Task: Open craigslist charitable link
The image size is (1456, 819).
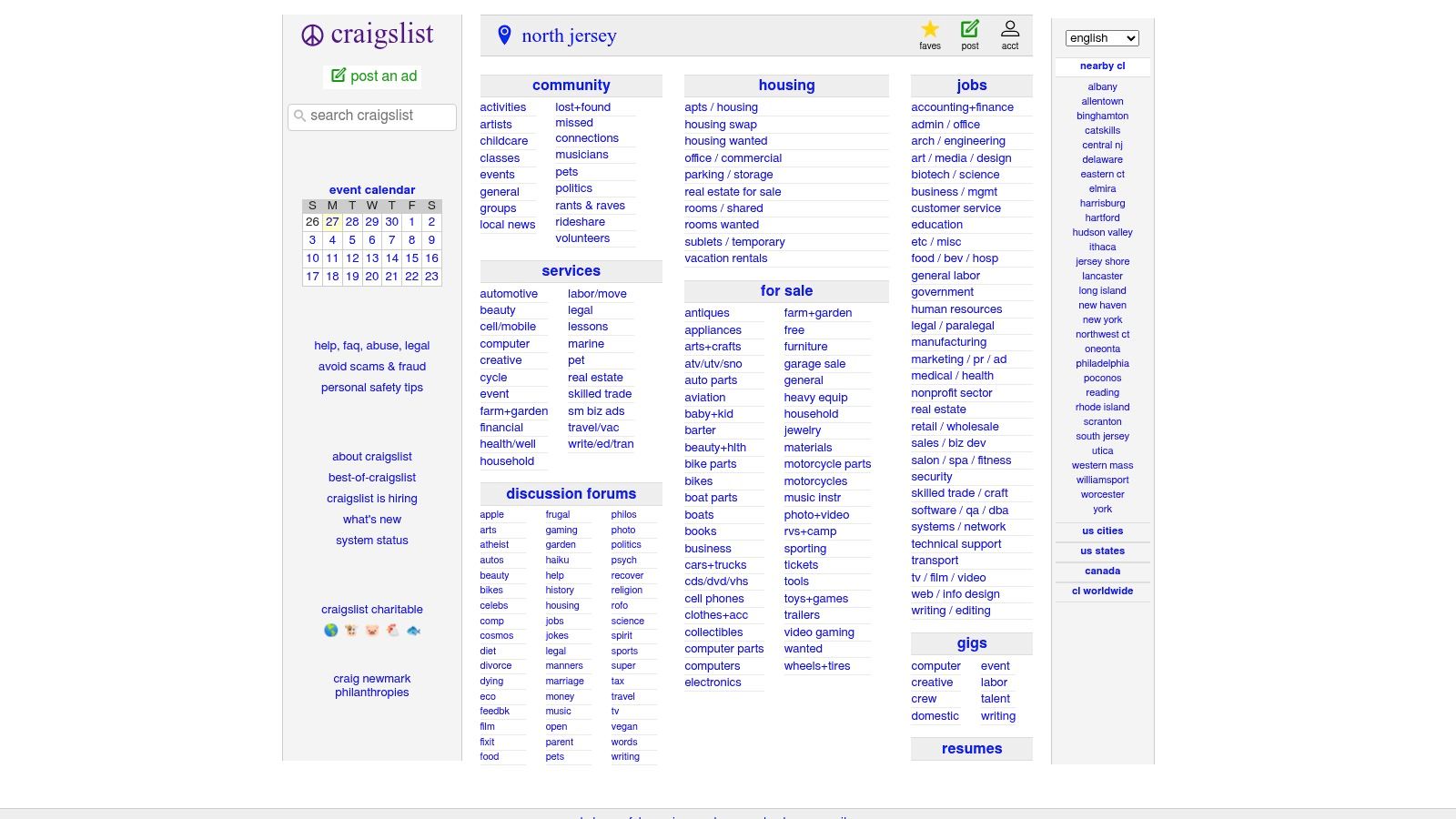Action: [371, 610]
